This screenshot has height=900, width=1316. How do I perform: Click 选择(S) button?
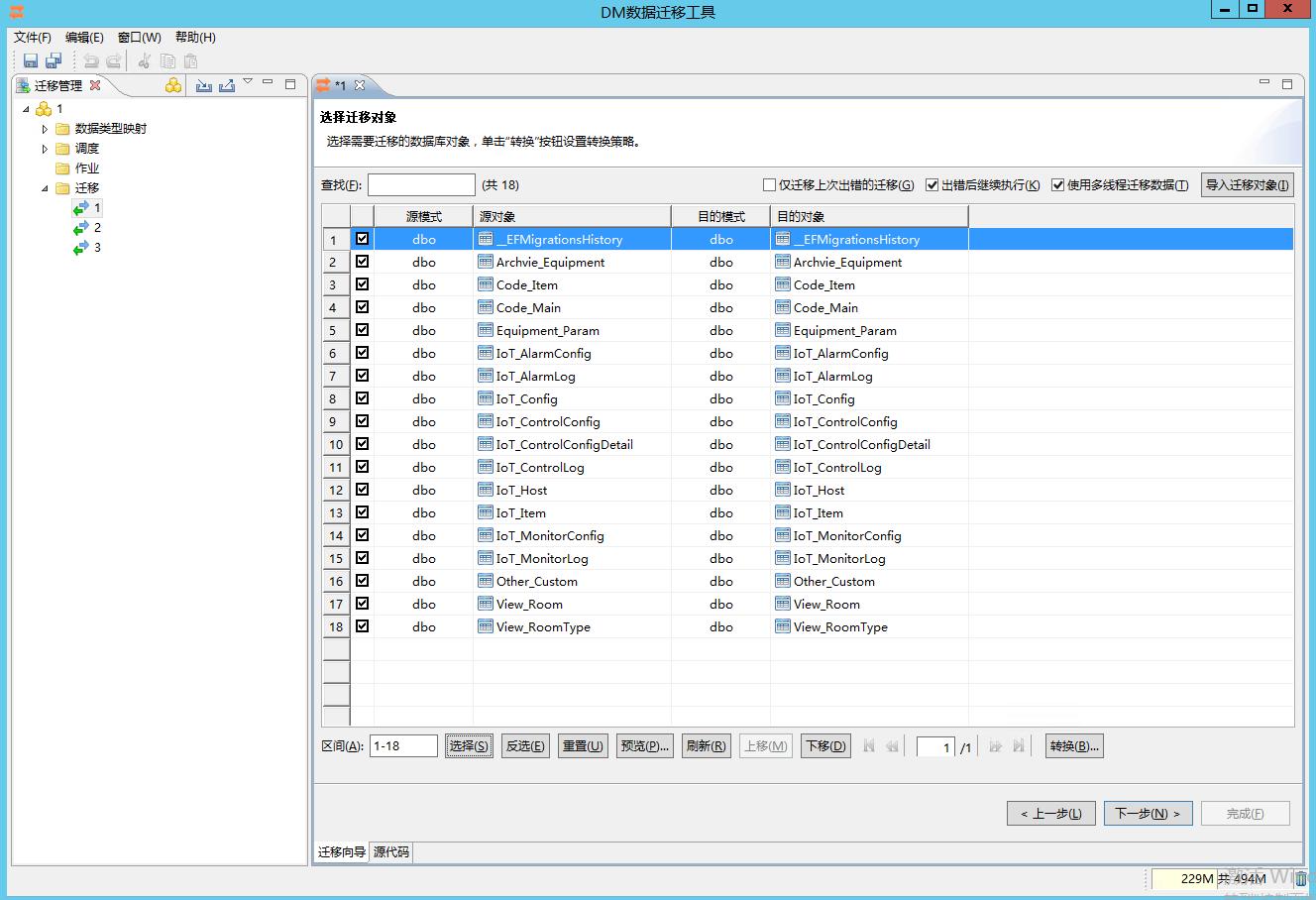point(469,746)
